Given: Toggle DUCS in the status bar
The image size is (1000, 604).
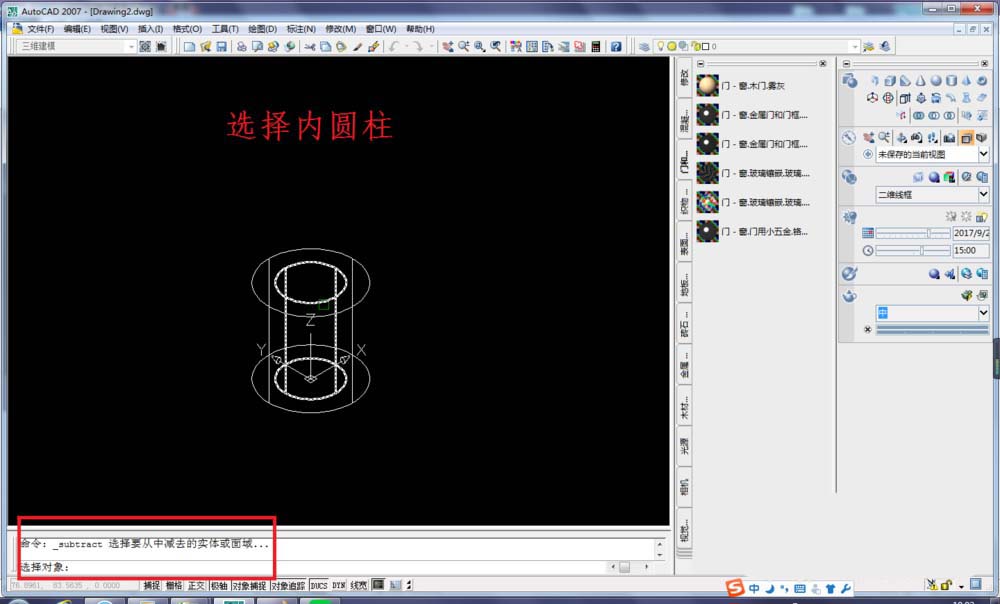Looking at the screenshot, I should pos(318,585).
